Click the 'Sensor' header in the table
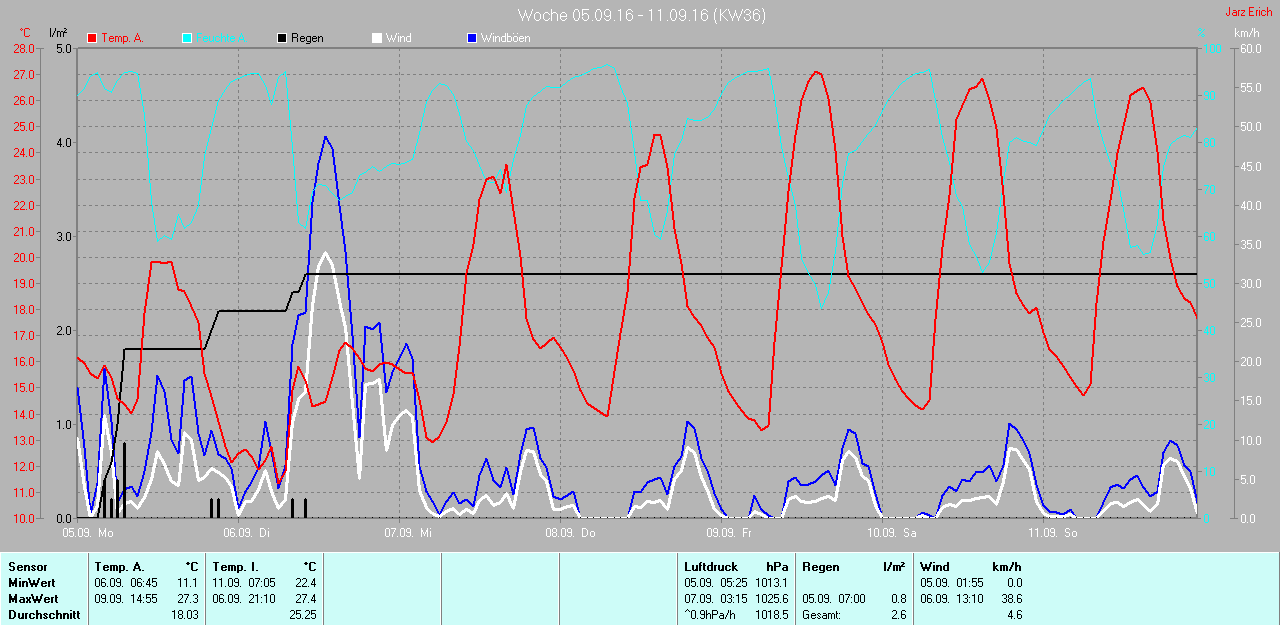This screenshot has height=625, width=1280. tap(27, 566)
